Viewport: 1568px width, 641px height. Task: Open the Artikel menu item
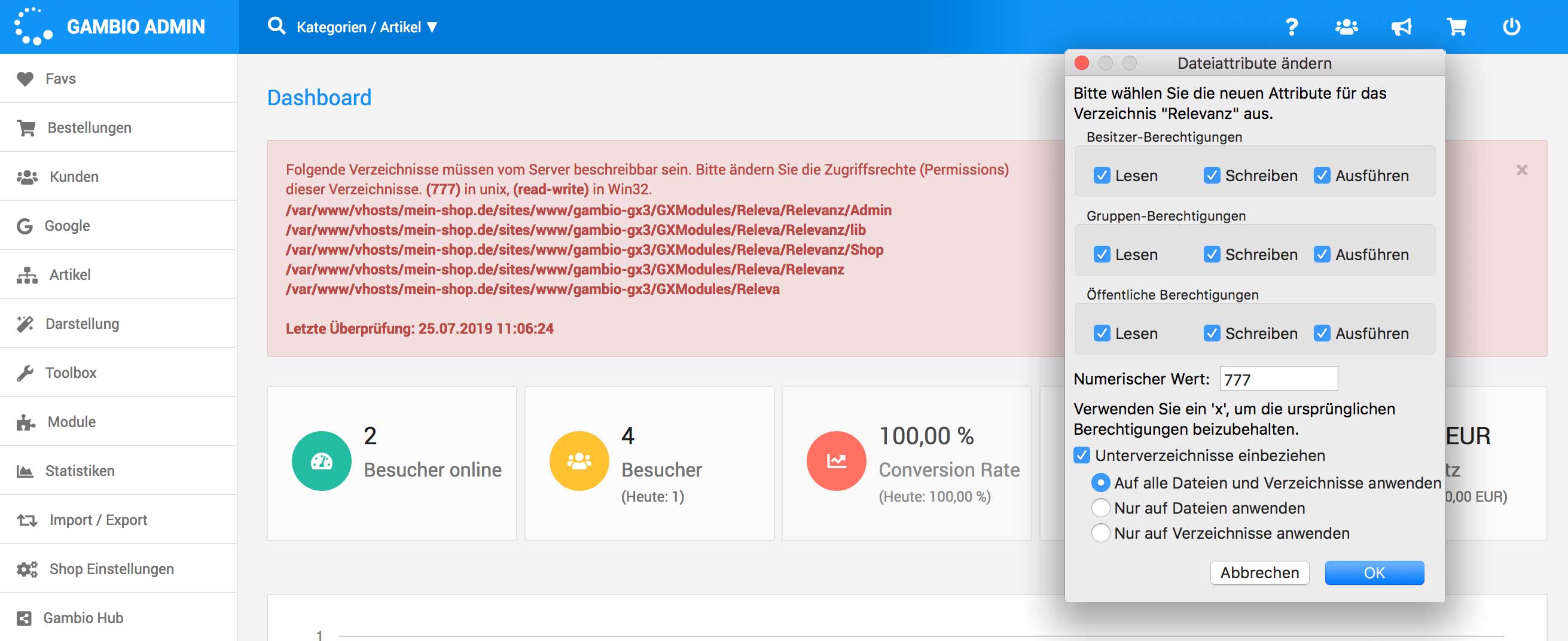[118, 275]
